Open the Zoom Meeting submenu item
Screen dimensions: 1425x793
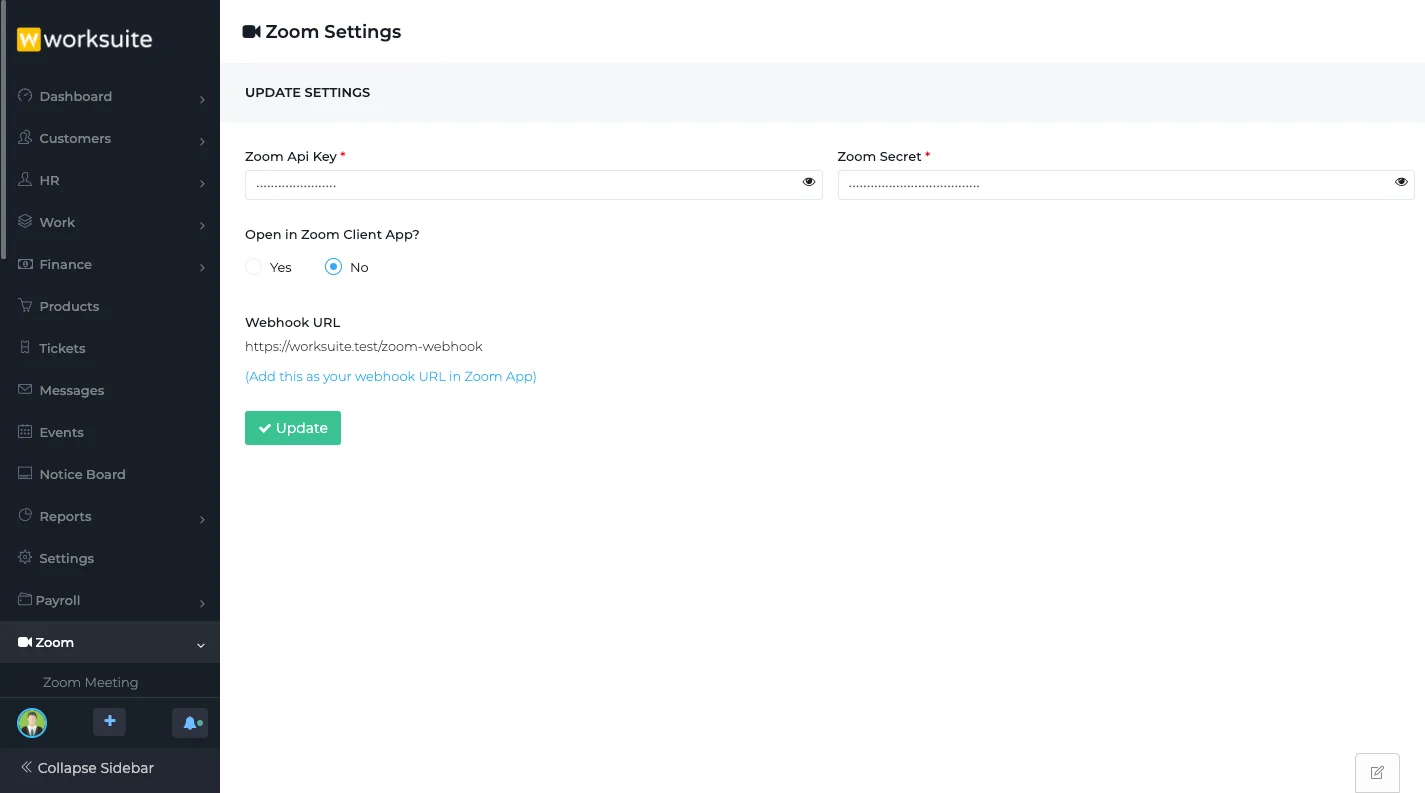(x=90, y=682)
